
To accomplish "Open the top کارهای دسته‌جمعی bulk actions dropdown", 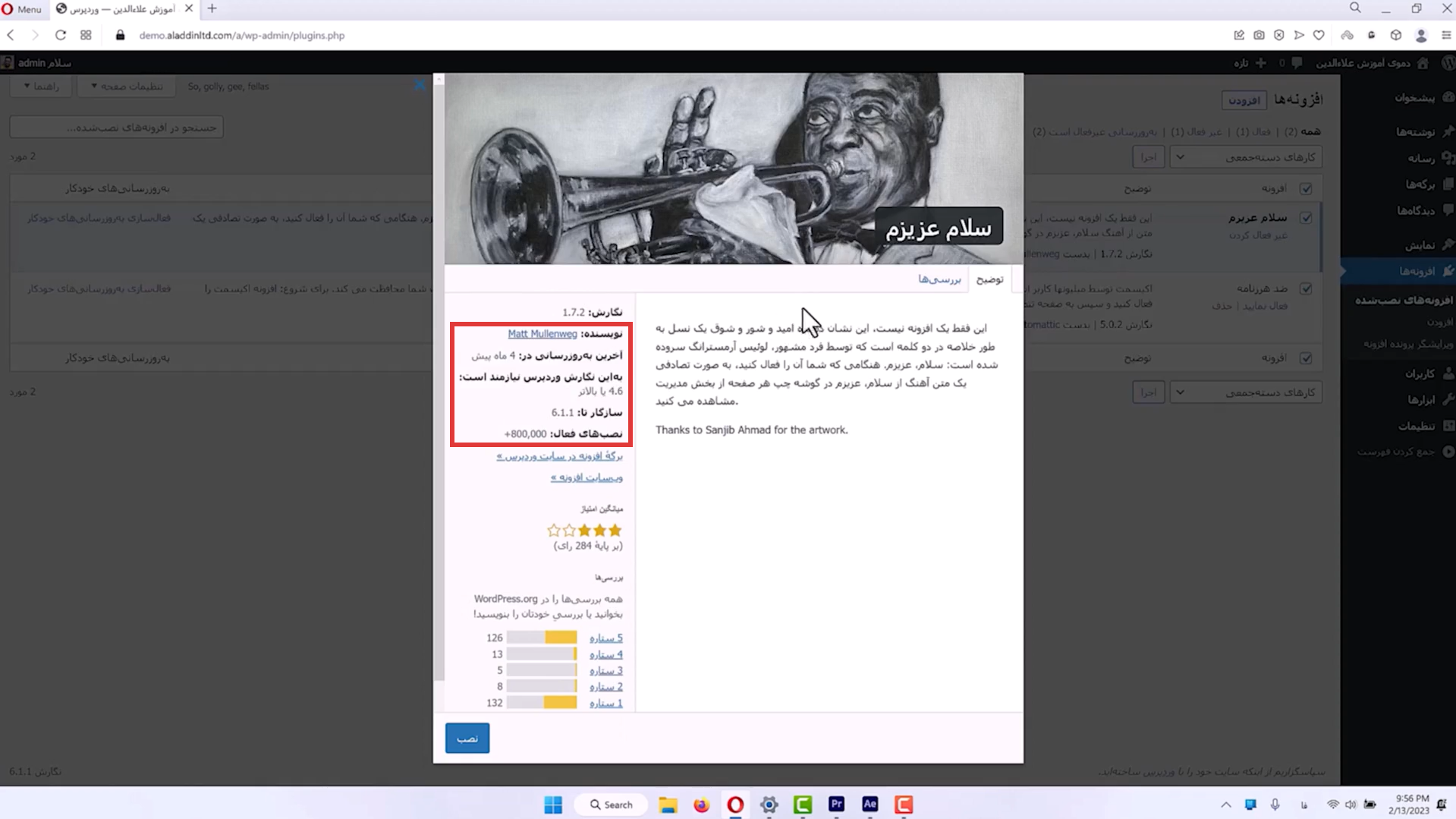I will pyautogui.click(x=1246, y=157).
